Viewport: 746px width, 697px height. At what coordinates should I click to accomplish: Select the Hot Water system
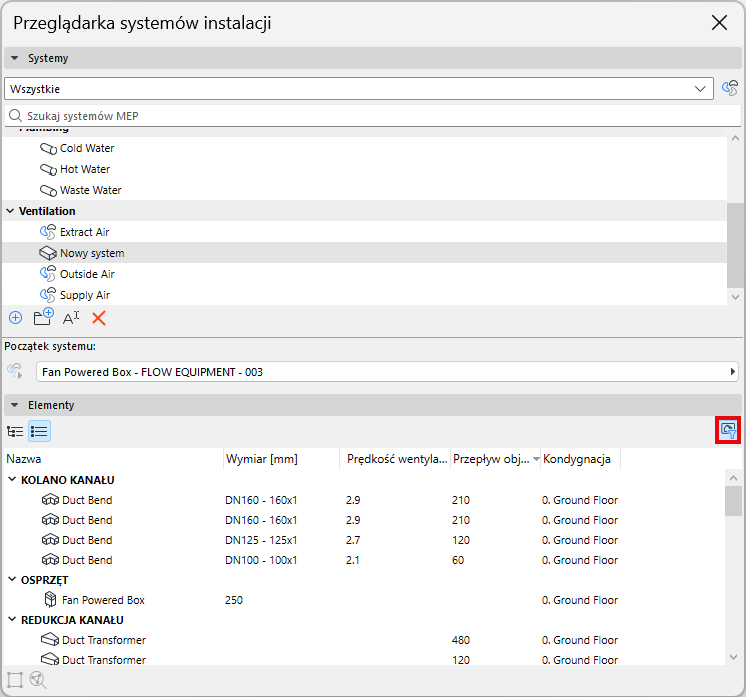(364, 169)
